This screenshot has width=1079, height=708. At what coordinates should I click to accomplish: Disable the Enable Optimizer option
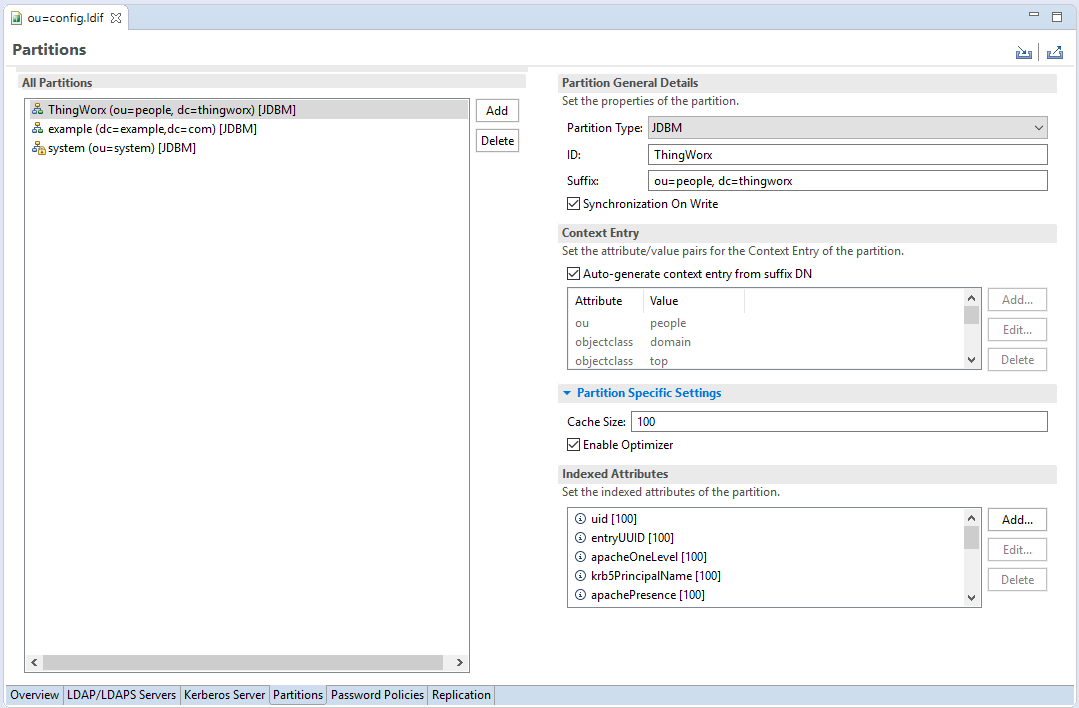573,444
